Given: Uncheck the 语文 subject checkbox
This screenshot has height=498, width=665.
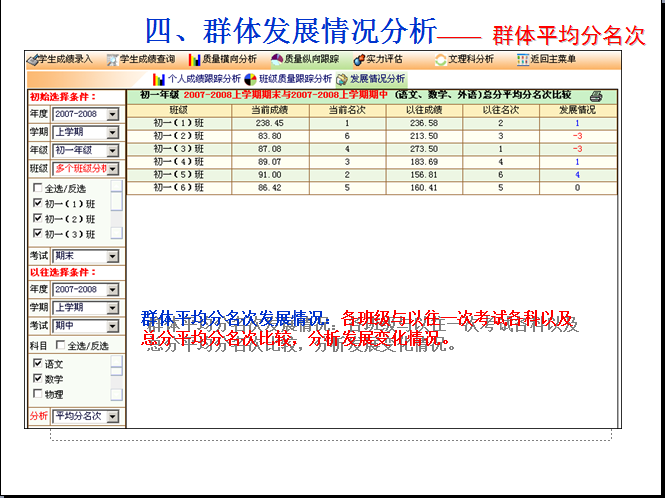Looking at the screenshot, I should (38, 364).
